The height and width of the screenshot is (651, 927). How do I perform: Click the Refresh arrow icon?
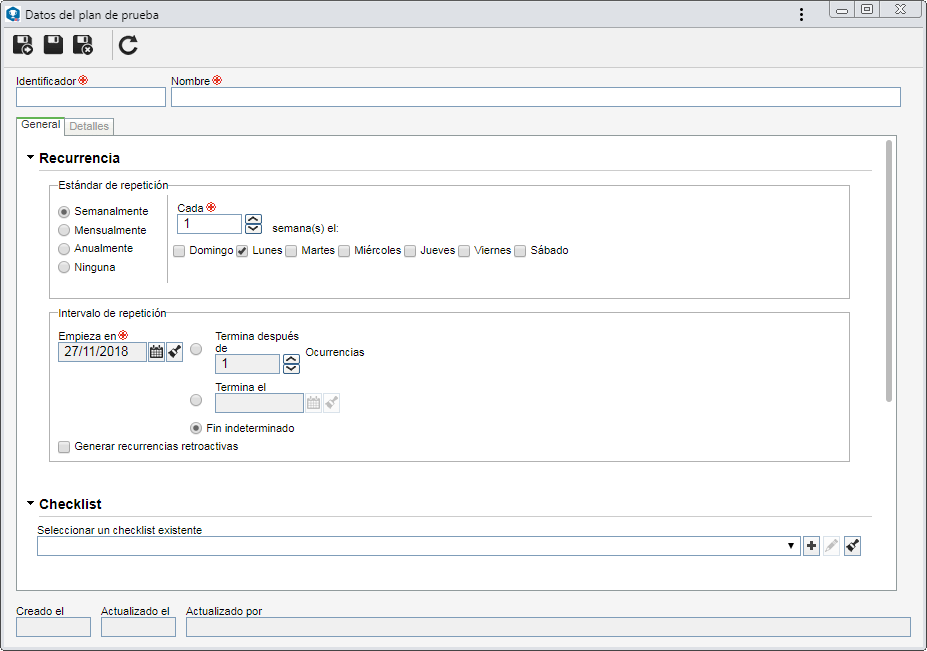coord(128,46)
